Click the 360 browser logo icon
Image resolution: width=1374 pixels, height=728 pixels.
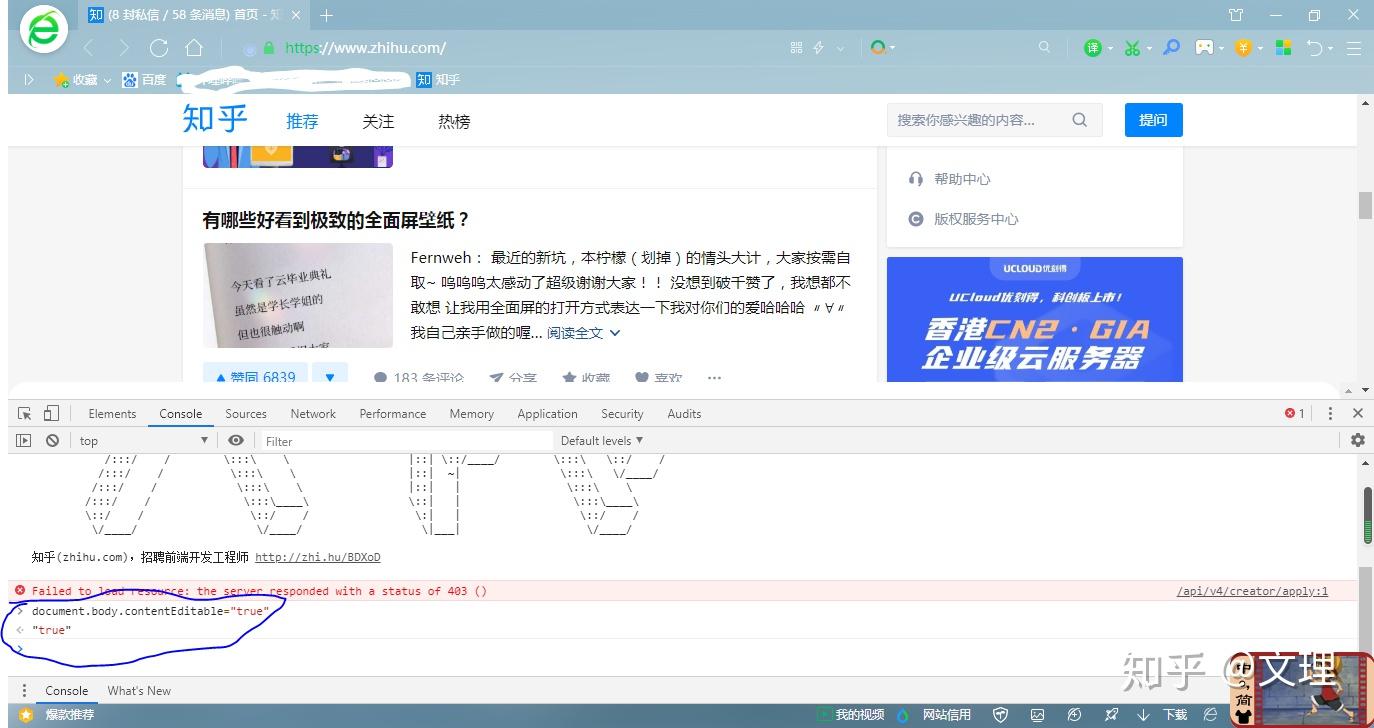pyautogui.click(x=44, y=30)
